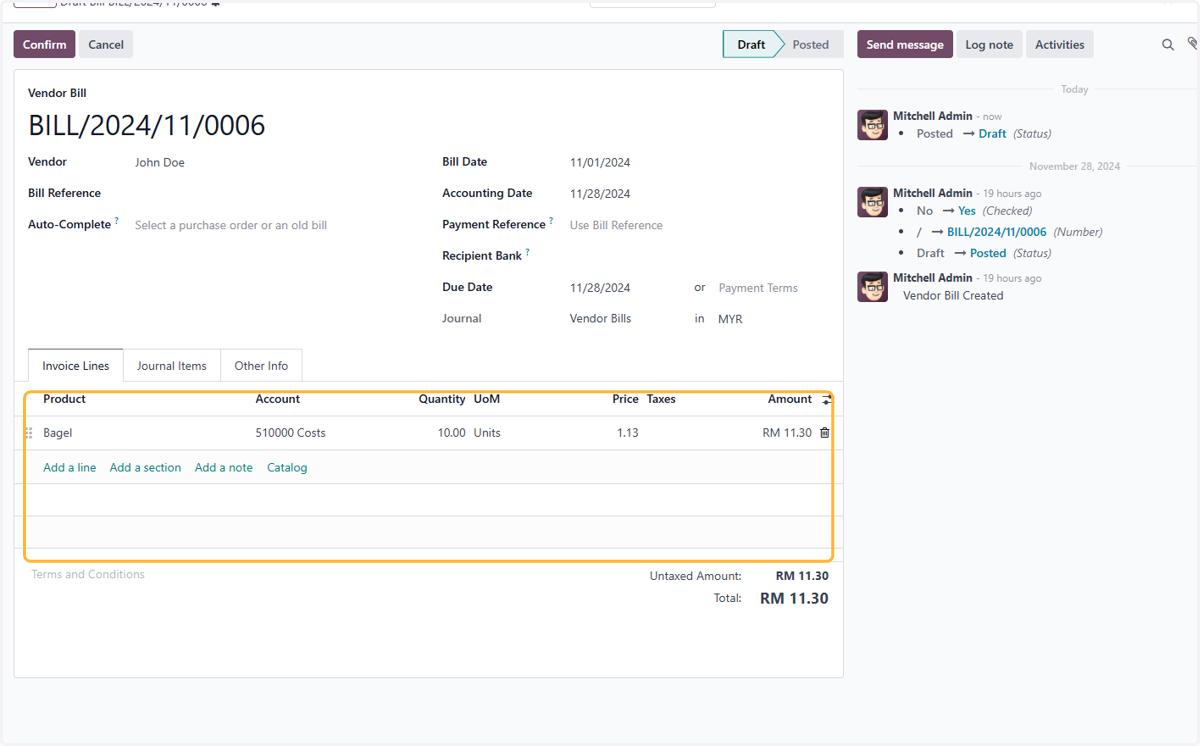
Task: Open Mitchell Admin avatar on the 'now' message
Action: click(x=873, y=125)
